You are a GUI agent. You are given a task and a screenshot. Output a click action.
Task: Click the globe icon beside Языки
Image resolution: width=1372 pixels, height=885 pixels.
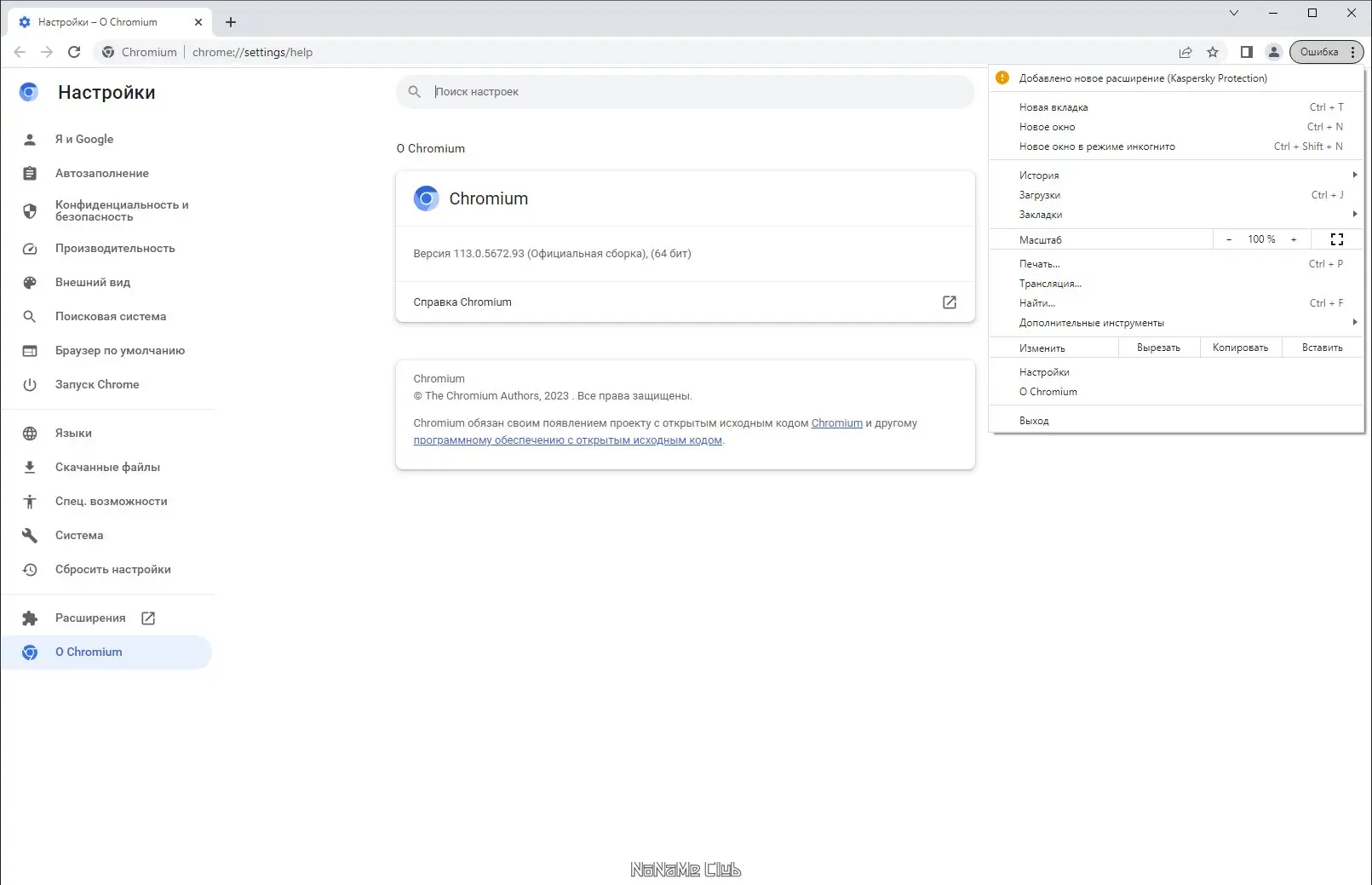[30, 433]
